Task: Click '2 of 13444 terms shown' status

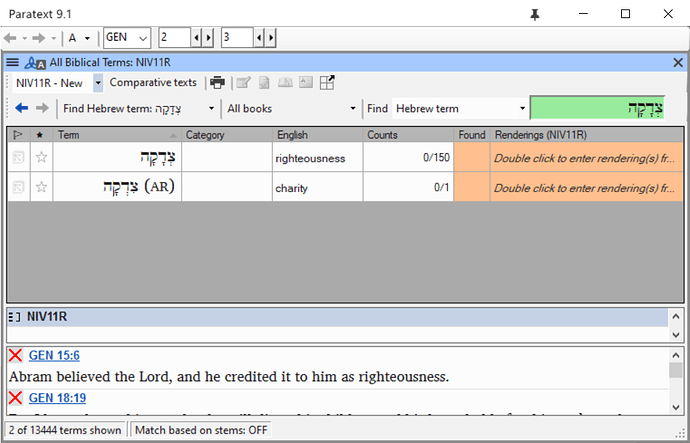Action: [65, 430]
